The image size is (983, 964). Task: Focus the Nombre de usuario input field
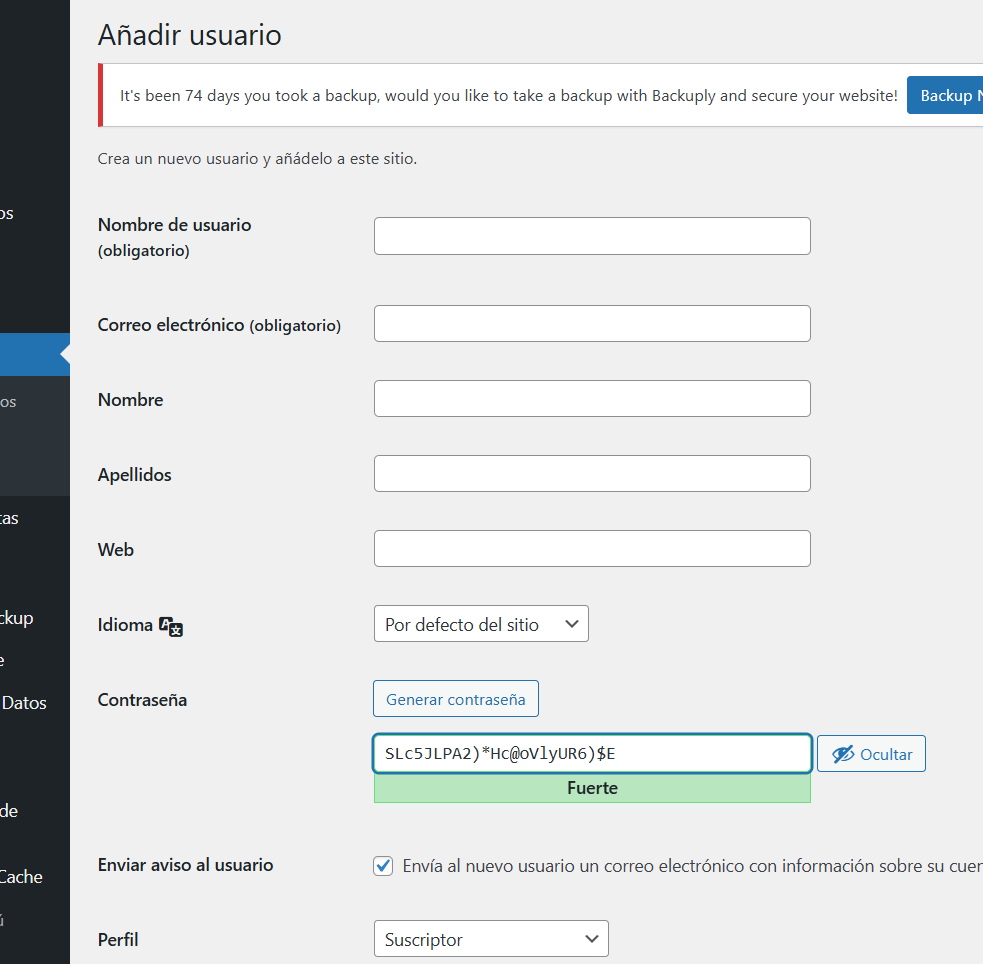(x=592, y=237)
